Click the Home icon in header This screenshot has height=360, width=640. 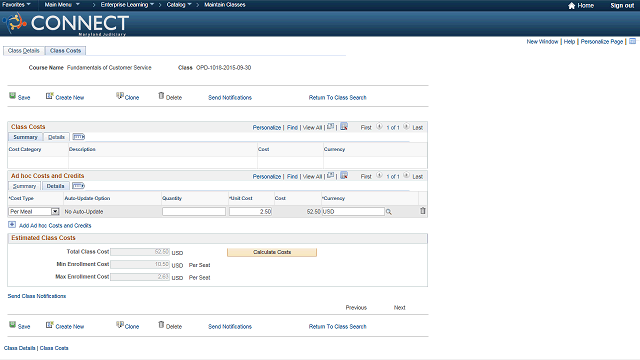(x=571, y=5)
